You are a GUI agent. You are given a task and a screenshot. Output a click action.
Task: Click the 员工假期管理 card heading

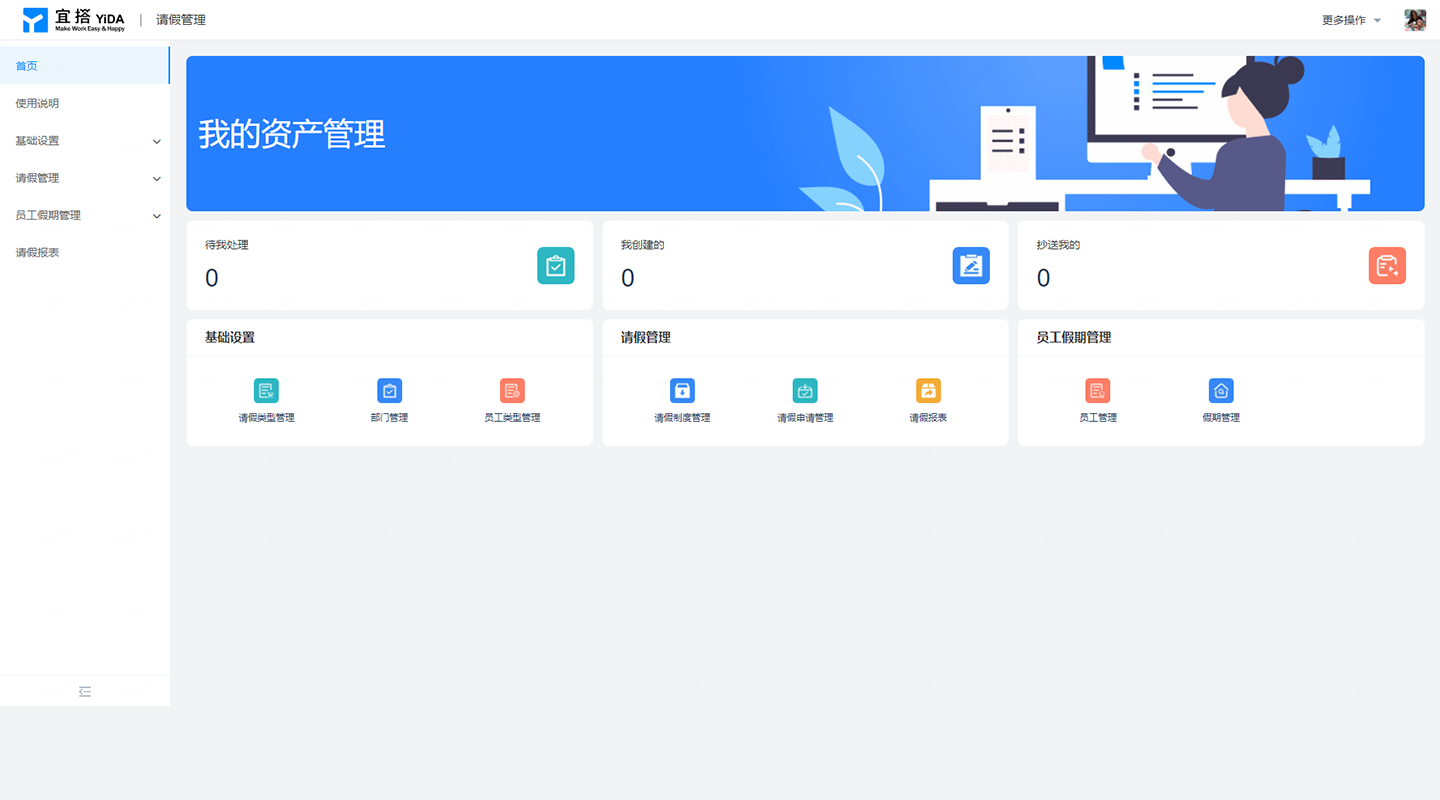(x=1074, y=338)
